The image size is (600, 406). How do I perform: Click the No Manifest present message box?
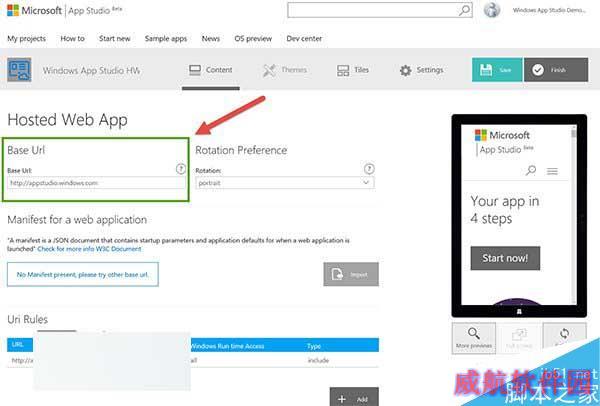point(83,274)
